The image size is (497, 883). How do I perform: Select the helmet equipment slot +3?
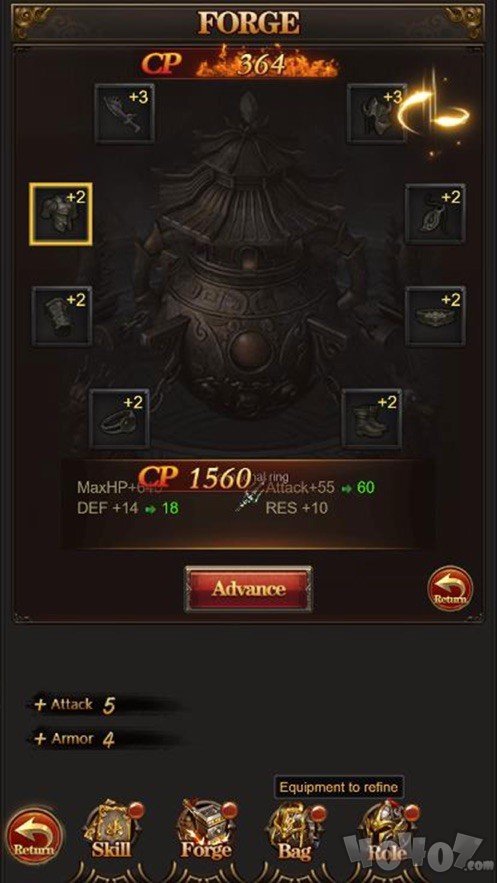(377, 113)
